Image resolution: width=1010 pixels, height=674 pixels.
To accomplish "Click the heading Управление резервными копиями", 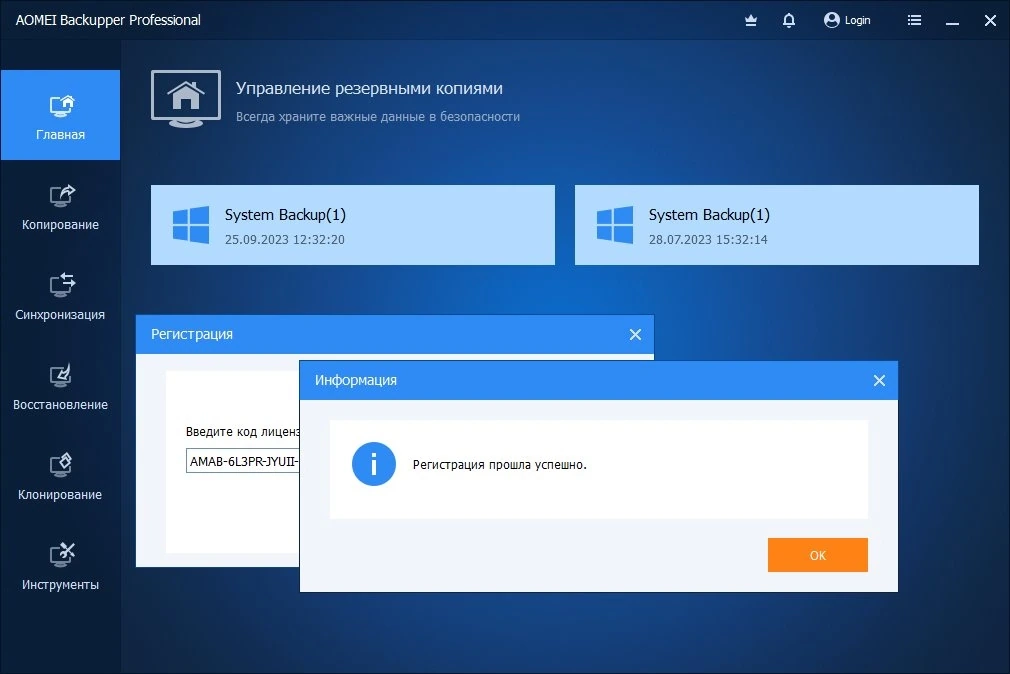I will [x=369, y=88].
